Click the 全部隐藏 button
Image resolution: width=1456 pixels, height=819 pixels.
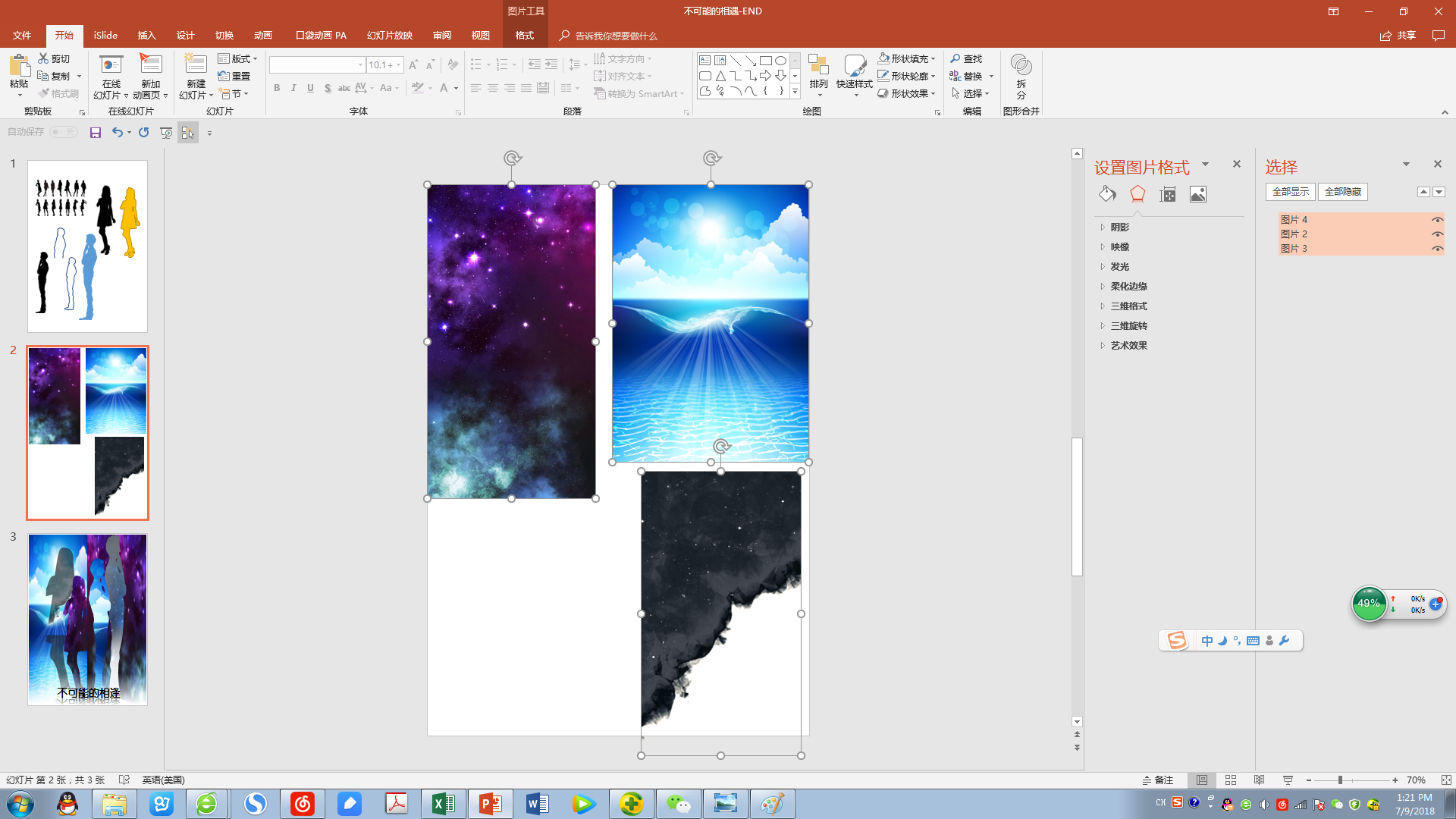pos(1342,192)
